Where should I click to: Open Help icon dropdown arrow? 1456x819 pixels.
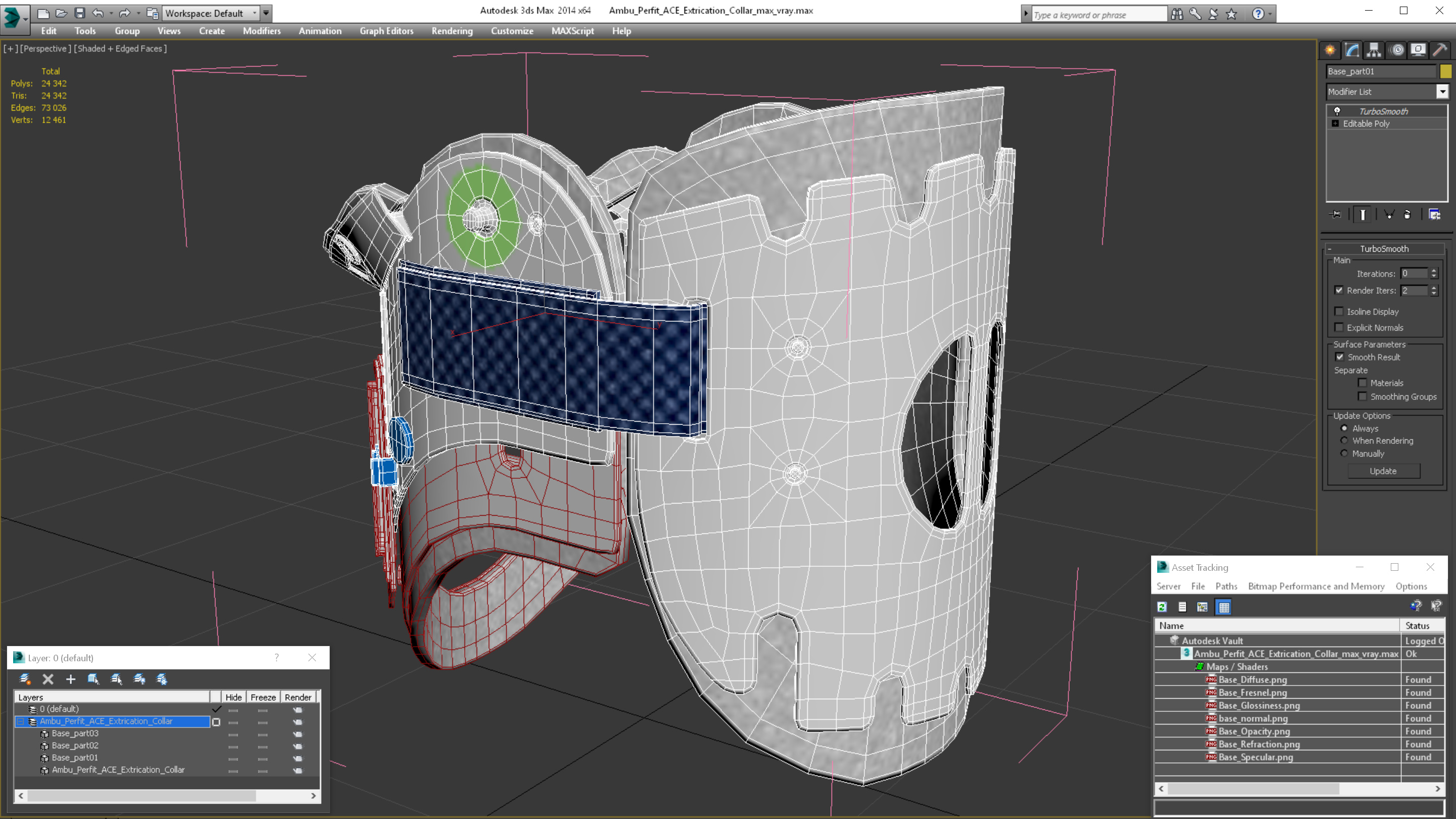1270,14
